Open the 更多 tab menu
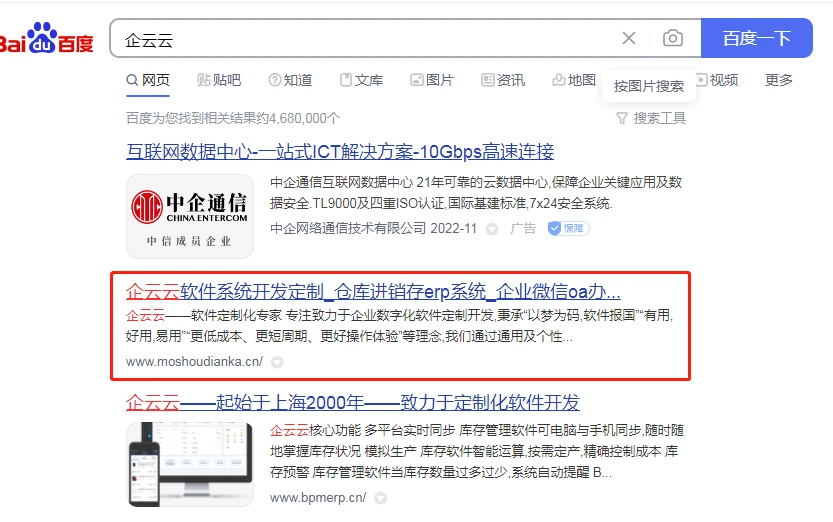The width and height of the screenshot is (833, 522). [778, 80]
